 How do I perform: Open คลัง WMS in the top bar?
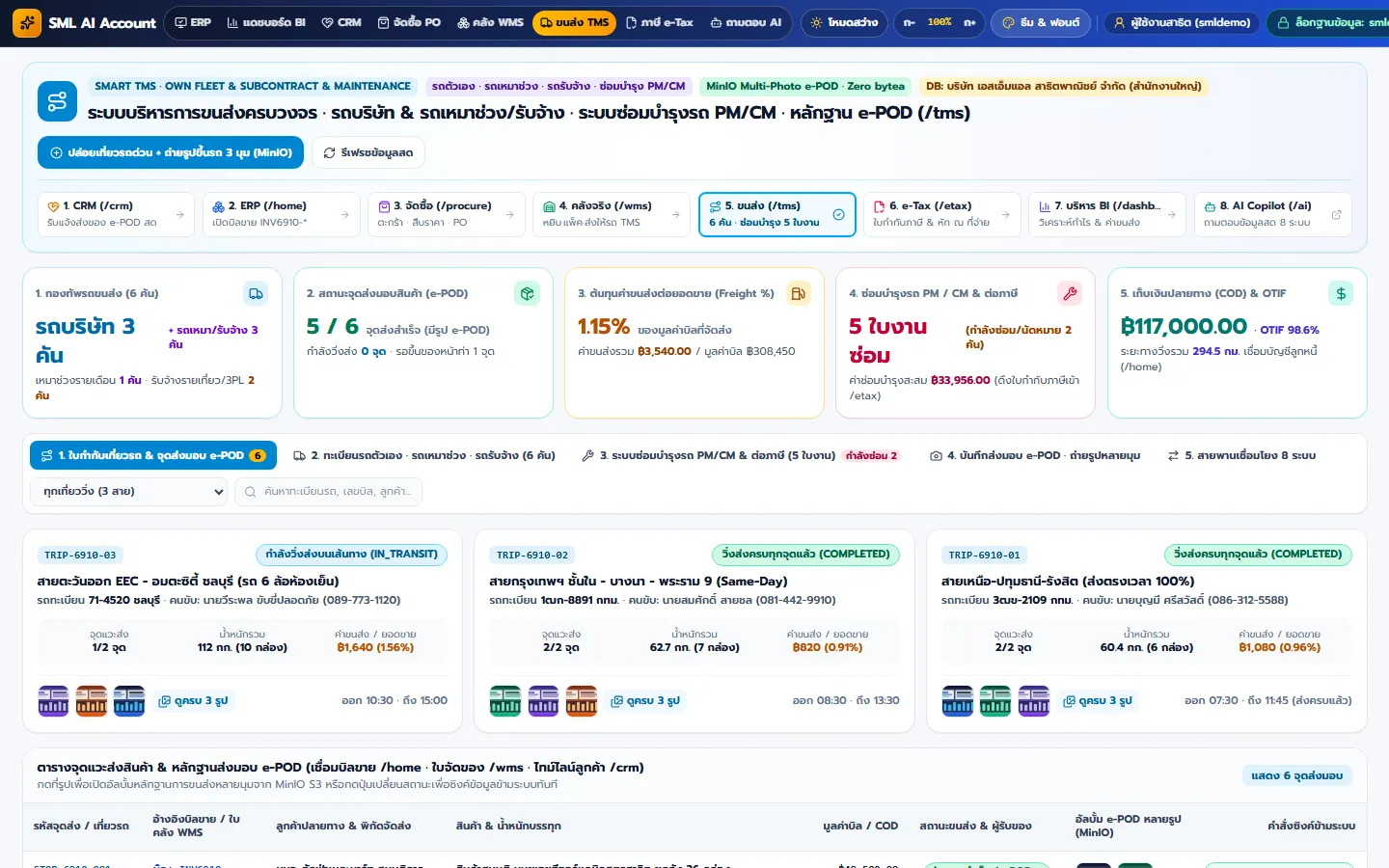pyautogui.click(x=490, y=22)
